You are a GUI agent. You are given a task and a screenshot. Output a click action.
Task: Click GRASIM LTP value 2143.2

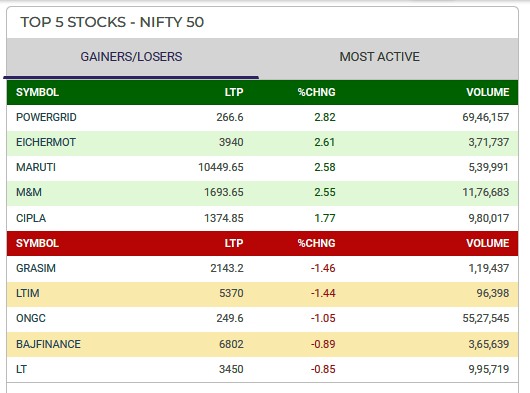[x=227, y=268]
